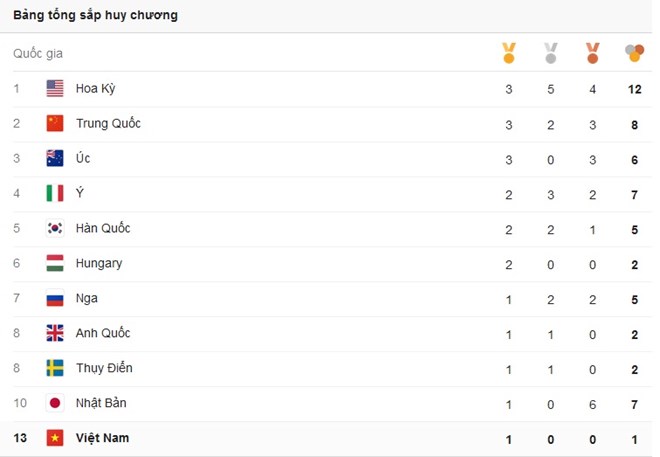Click the Hungary flag icon
Viewport: 660px width, 457px height.
(x=55, y=264)
